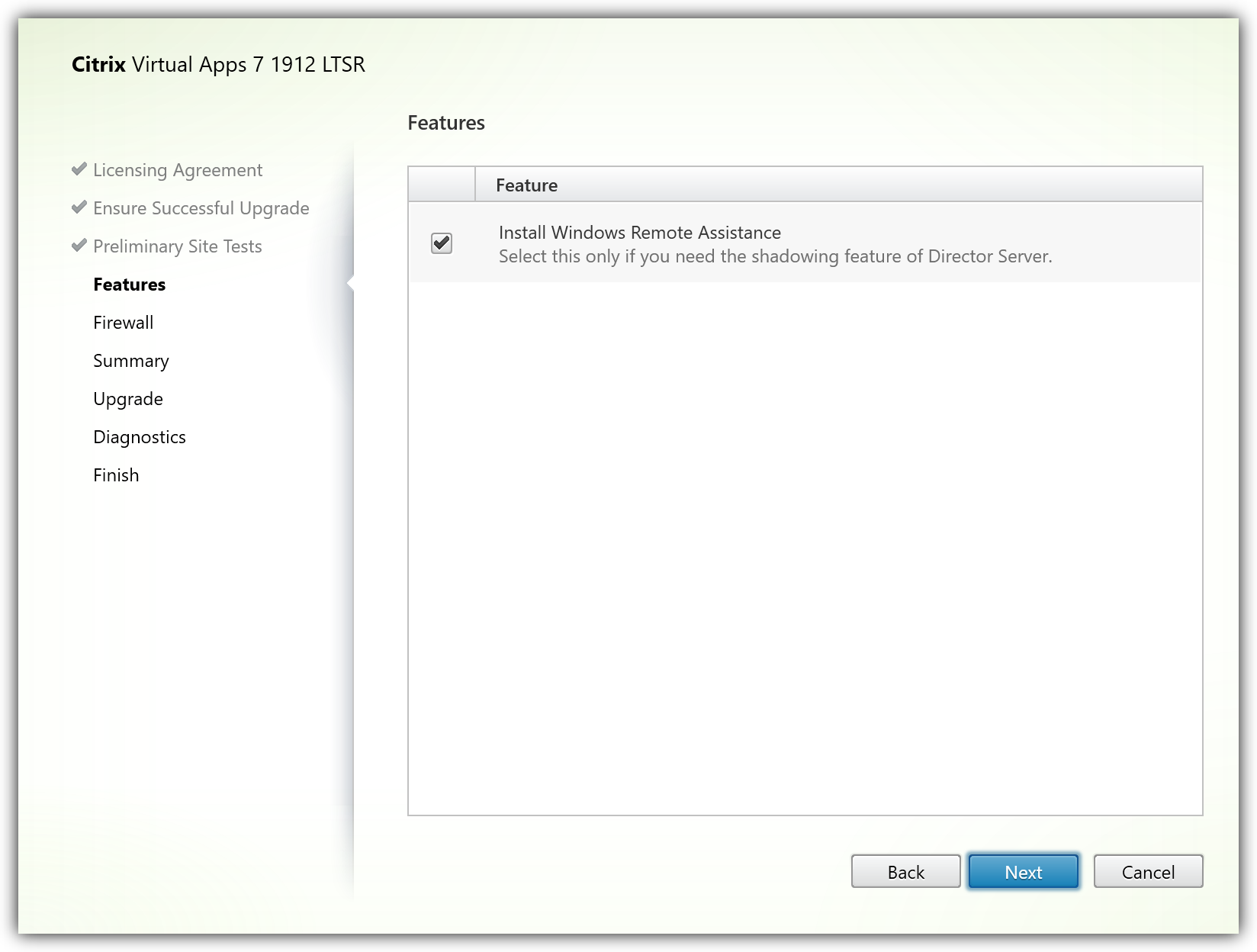Jump to the Firewall step
Viewport: 1257px width, 952px height.
pyautogui.click(x=123, y=323)
